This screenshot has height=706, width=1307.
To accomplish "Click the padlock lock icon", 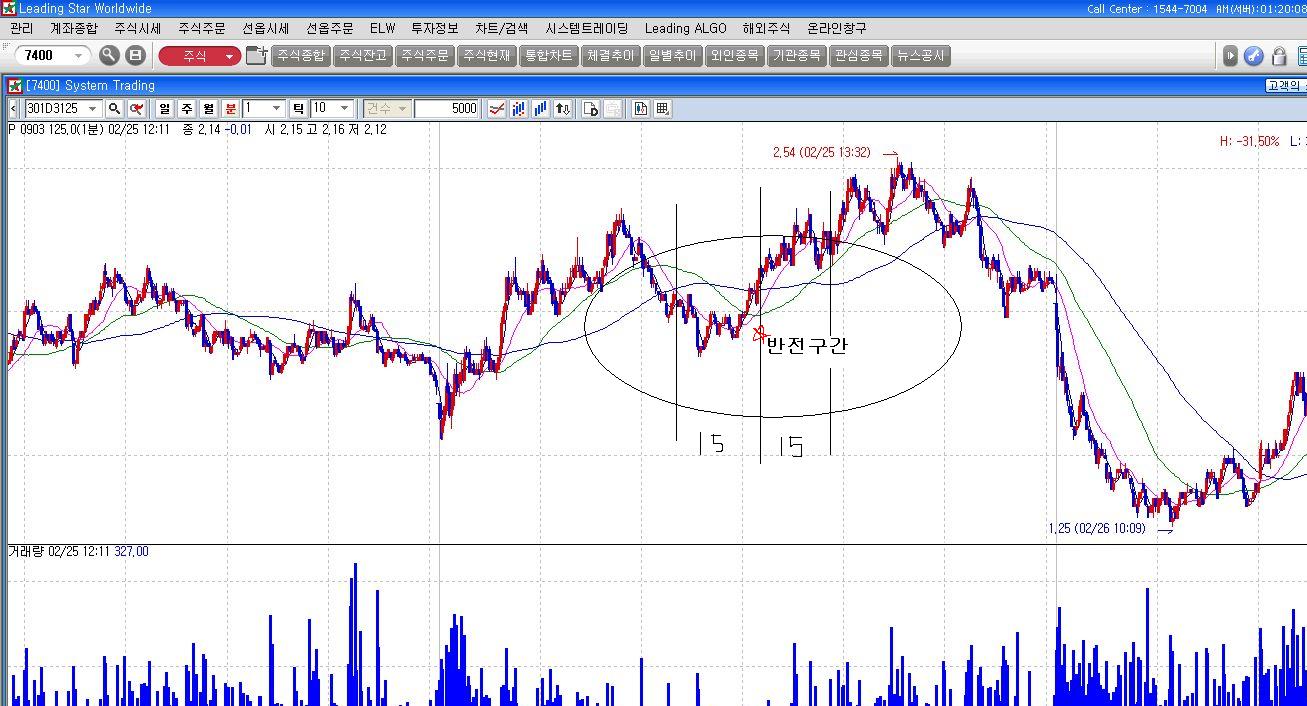I will point(1278,56).
